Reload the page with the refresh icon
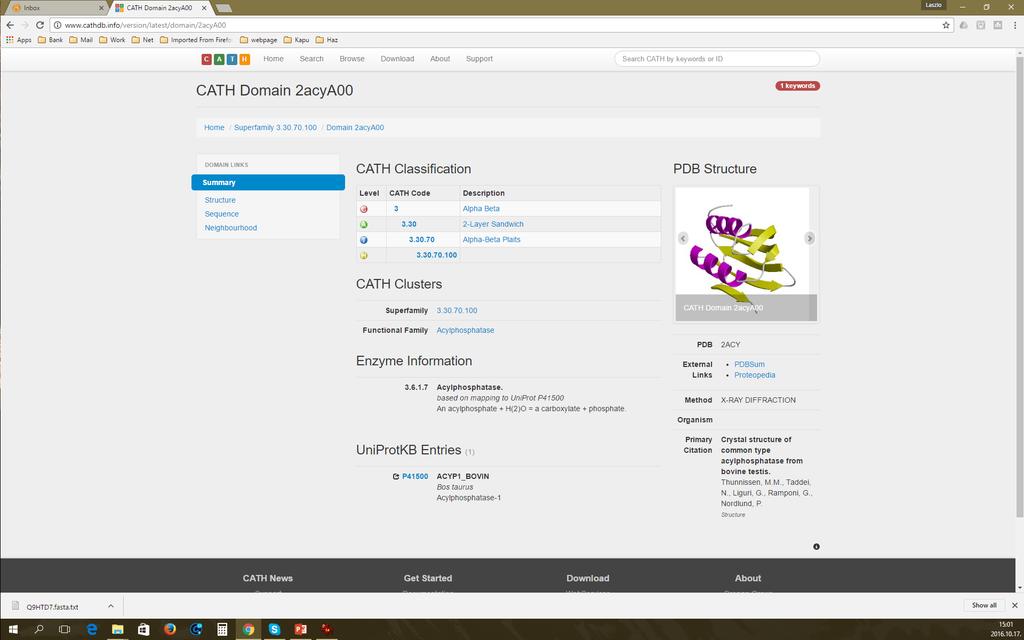 pyautogui.click(x=40, y=25)
